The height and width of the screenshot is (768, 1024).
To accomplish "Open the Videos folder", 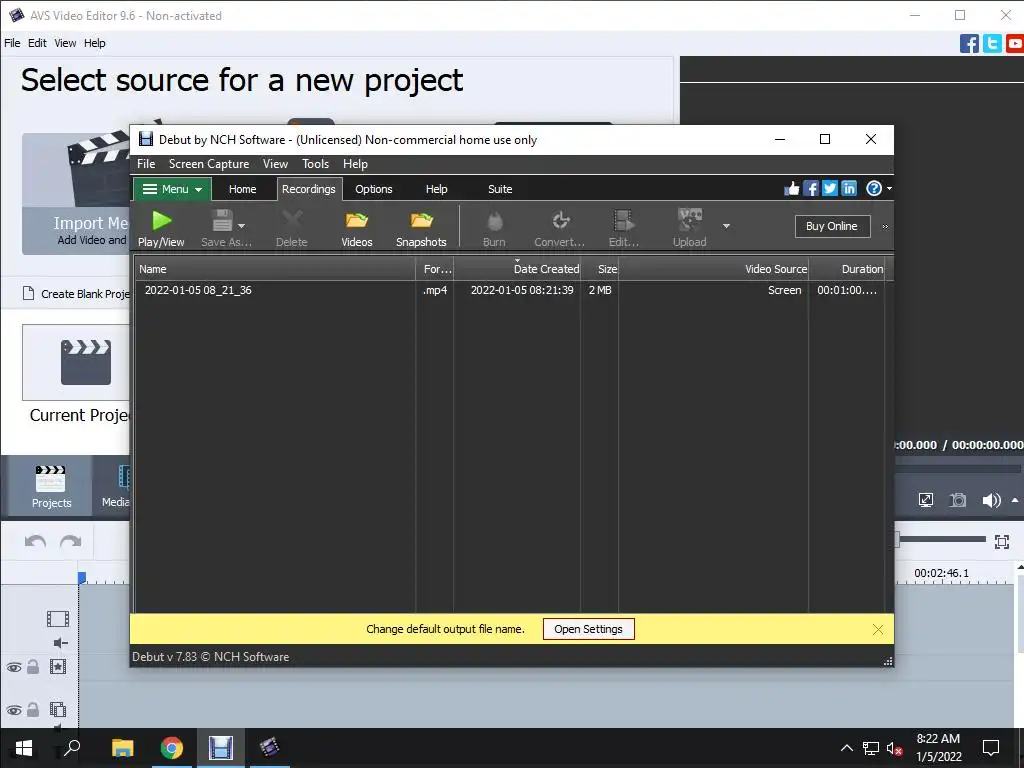I will pos(357,228).
